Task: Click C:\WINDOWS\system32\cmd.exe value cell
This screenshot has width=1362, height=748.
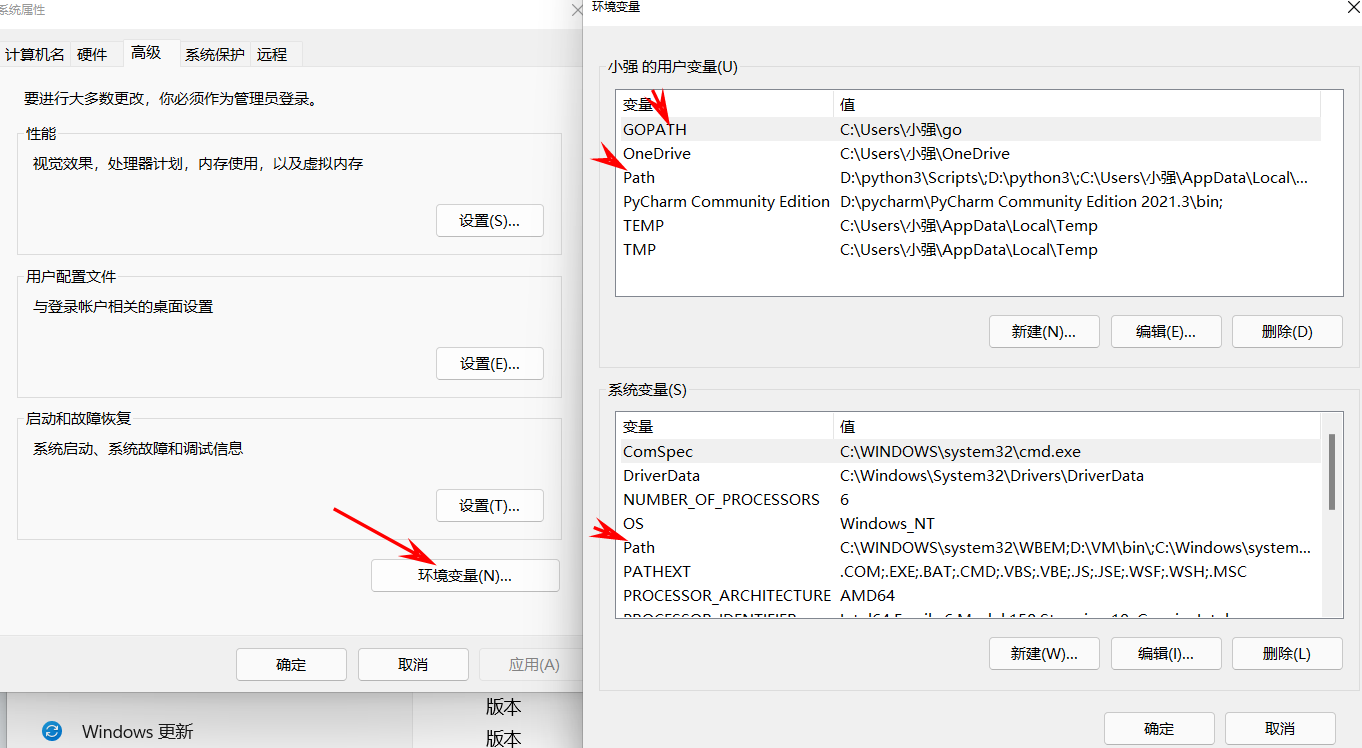Action: [x=960, y=451]
